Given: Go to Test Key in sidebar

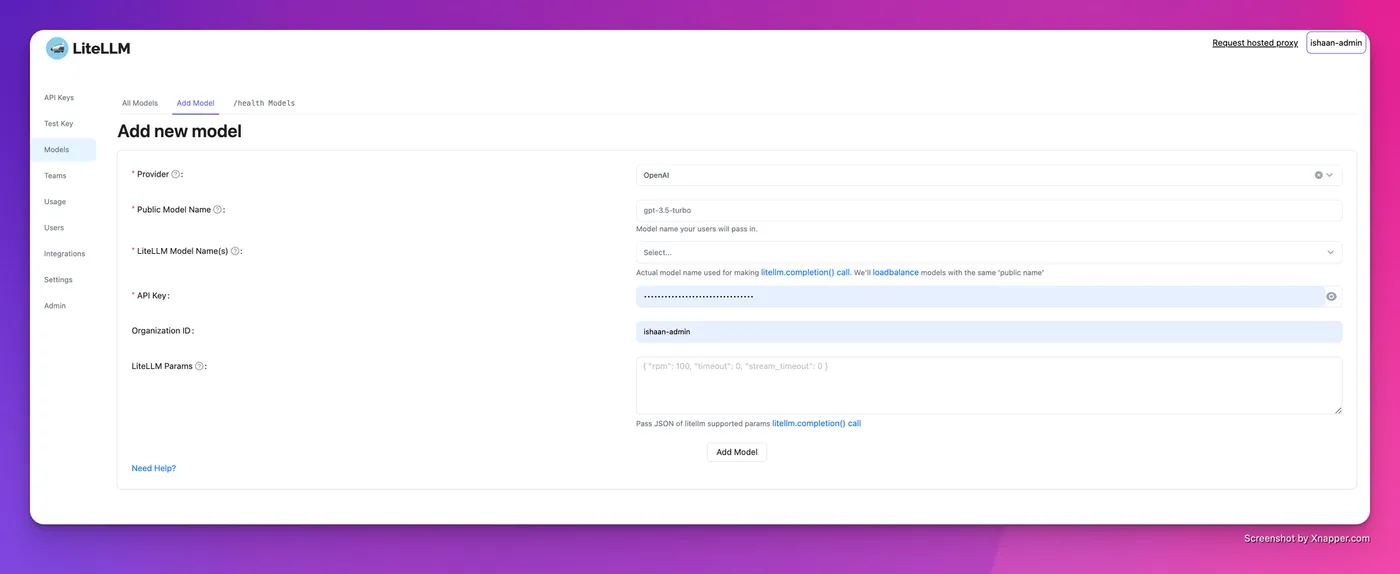Looking at the screenshot, I should click(58, 124).
